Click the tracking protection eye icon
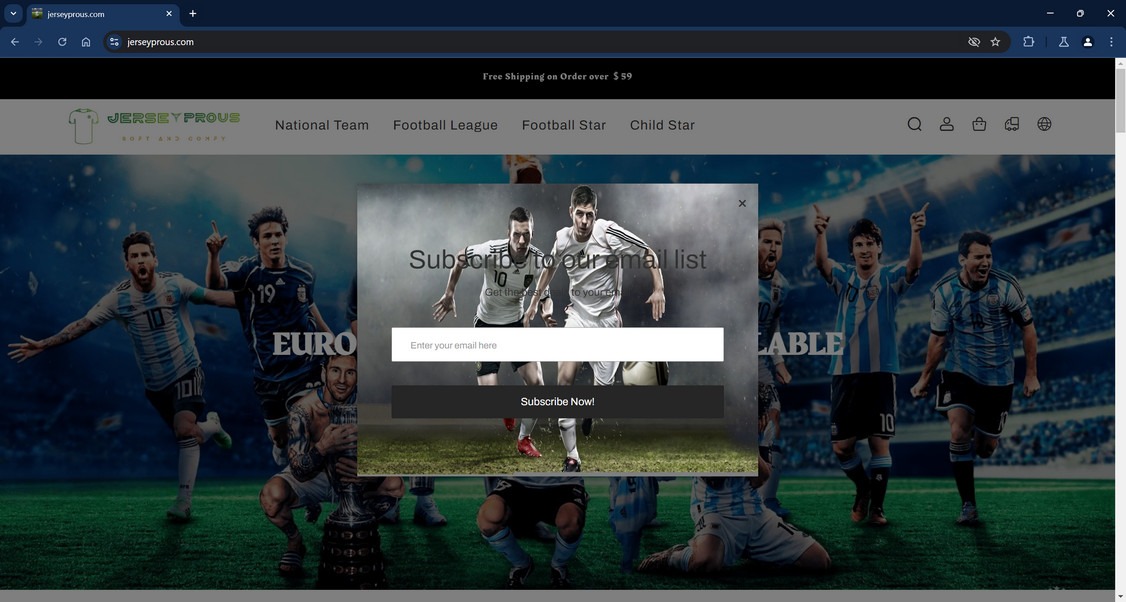 [974, 42]
